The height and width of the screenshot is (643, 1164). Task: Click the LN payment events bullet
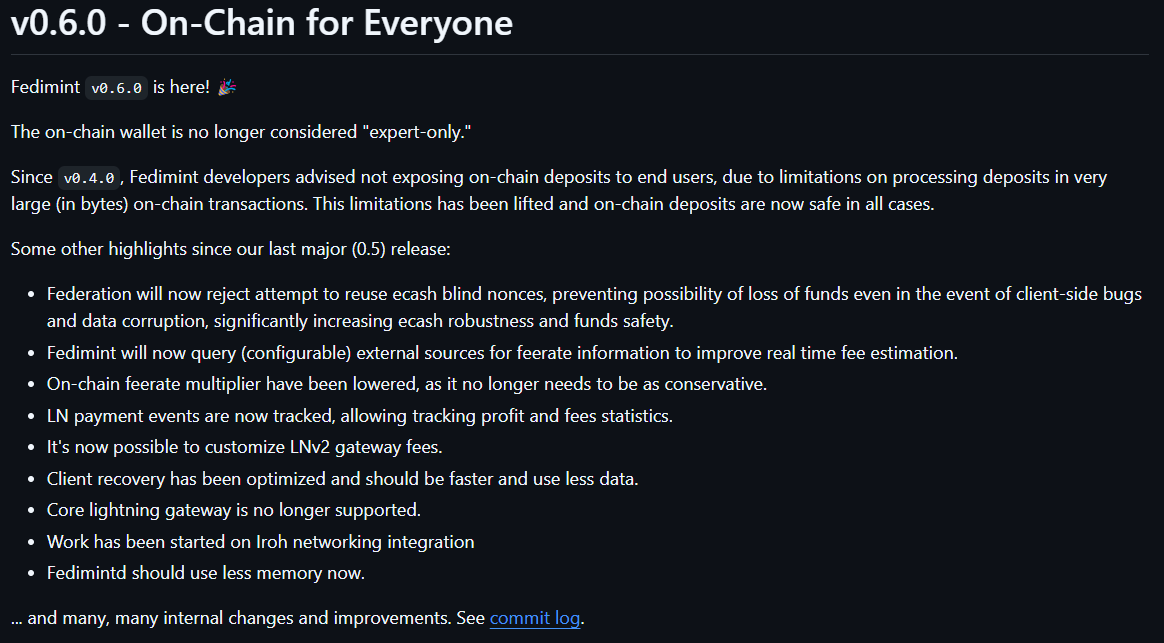(359, 416)
